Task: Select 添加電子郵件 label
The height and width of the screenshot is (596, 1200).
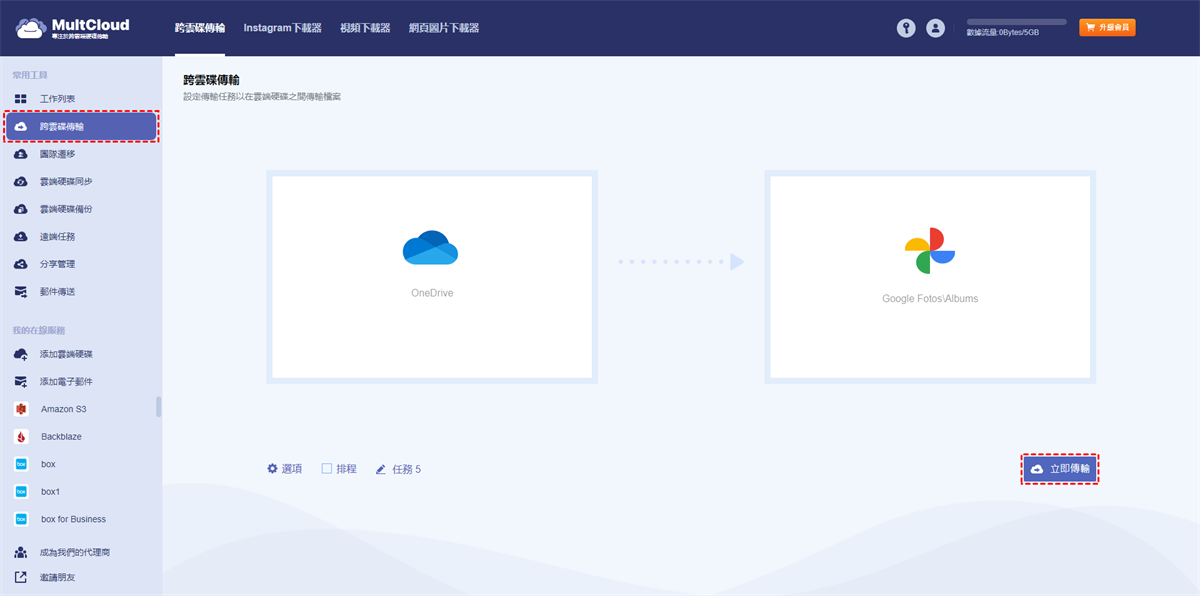Action: (66, 382)
